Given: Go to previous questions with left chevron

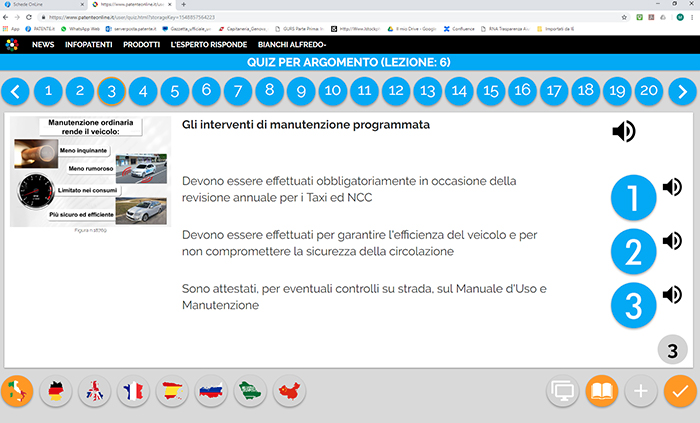Looking at the screenshot, I should click(15, 93).
